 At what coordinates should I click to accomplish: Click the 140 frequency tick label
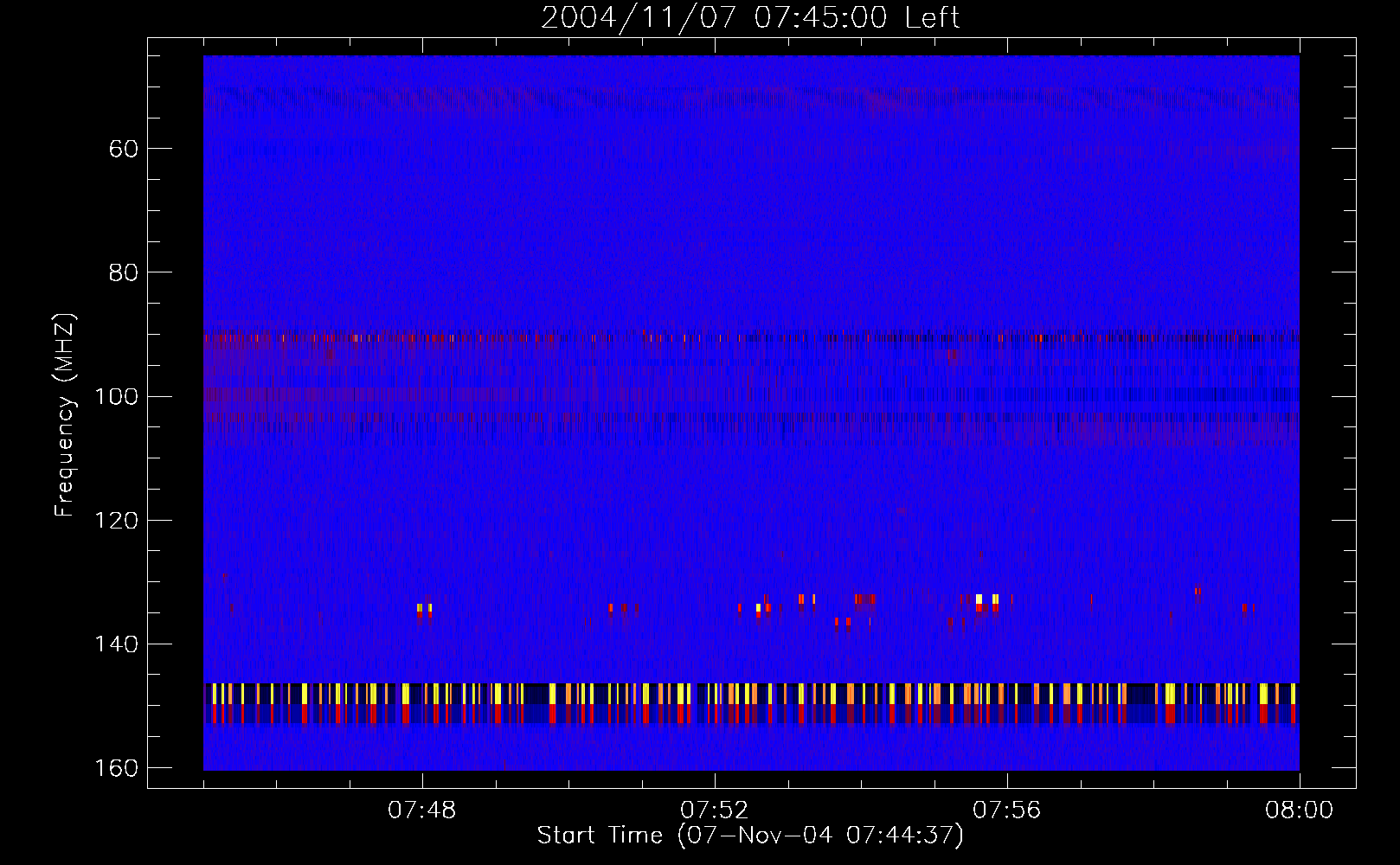(x=116, y=644)
